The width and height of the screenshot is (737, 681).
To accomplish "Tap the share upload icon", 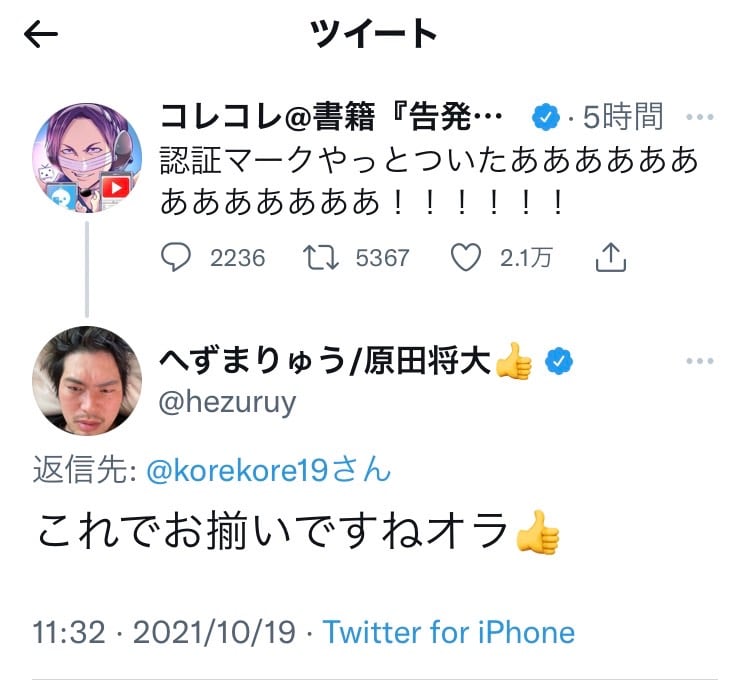I will point(610,258).
